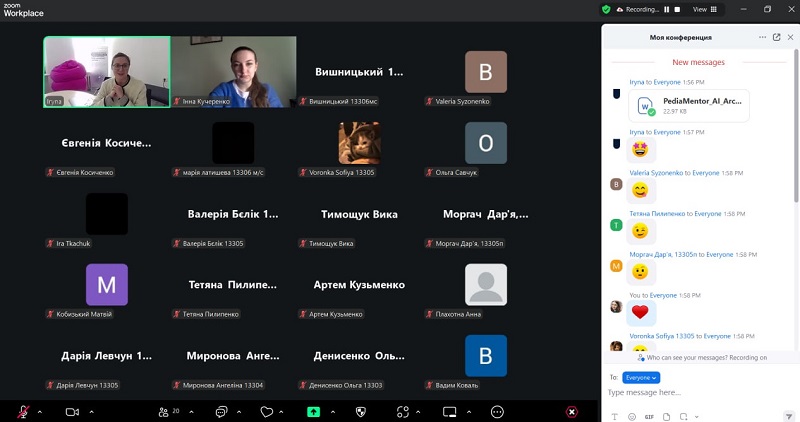Click the red end meeting button
The height and width of the screenshot is (422, 800).
572,411
